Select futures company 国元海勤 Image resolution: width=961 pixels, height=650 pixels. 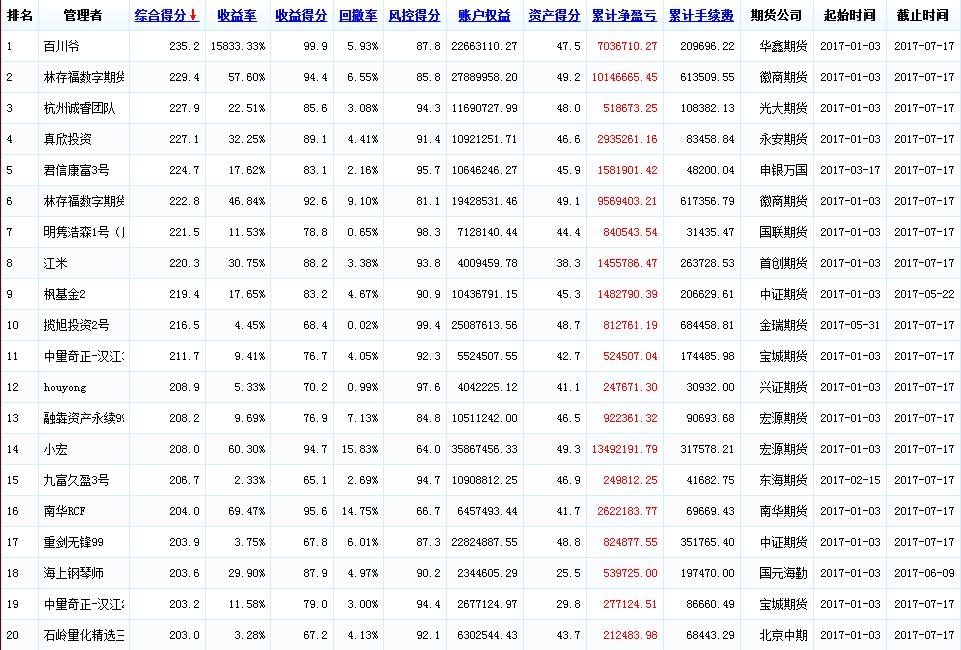[x=783, y=573]
